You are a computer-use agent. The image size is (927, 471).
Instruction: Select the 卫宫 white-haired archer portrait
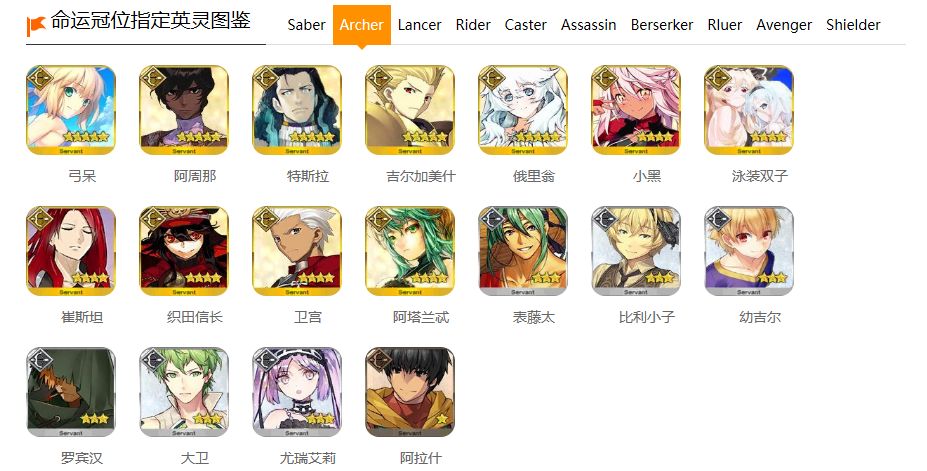(297, 251)
